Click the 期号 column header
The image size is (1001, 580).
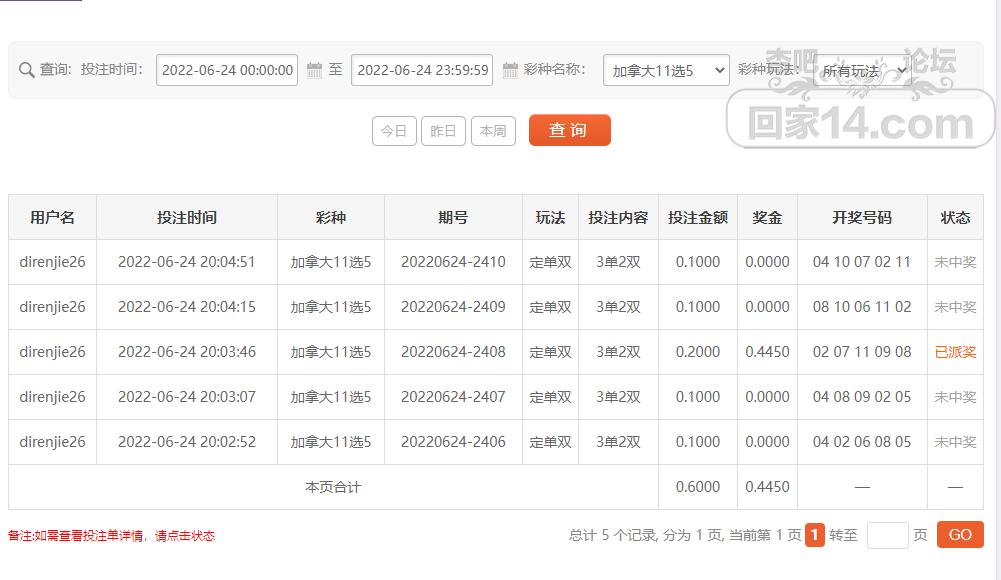pos(450,217)
